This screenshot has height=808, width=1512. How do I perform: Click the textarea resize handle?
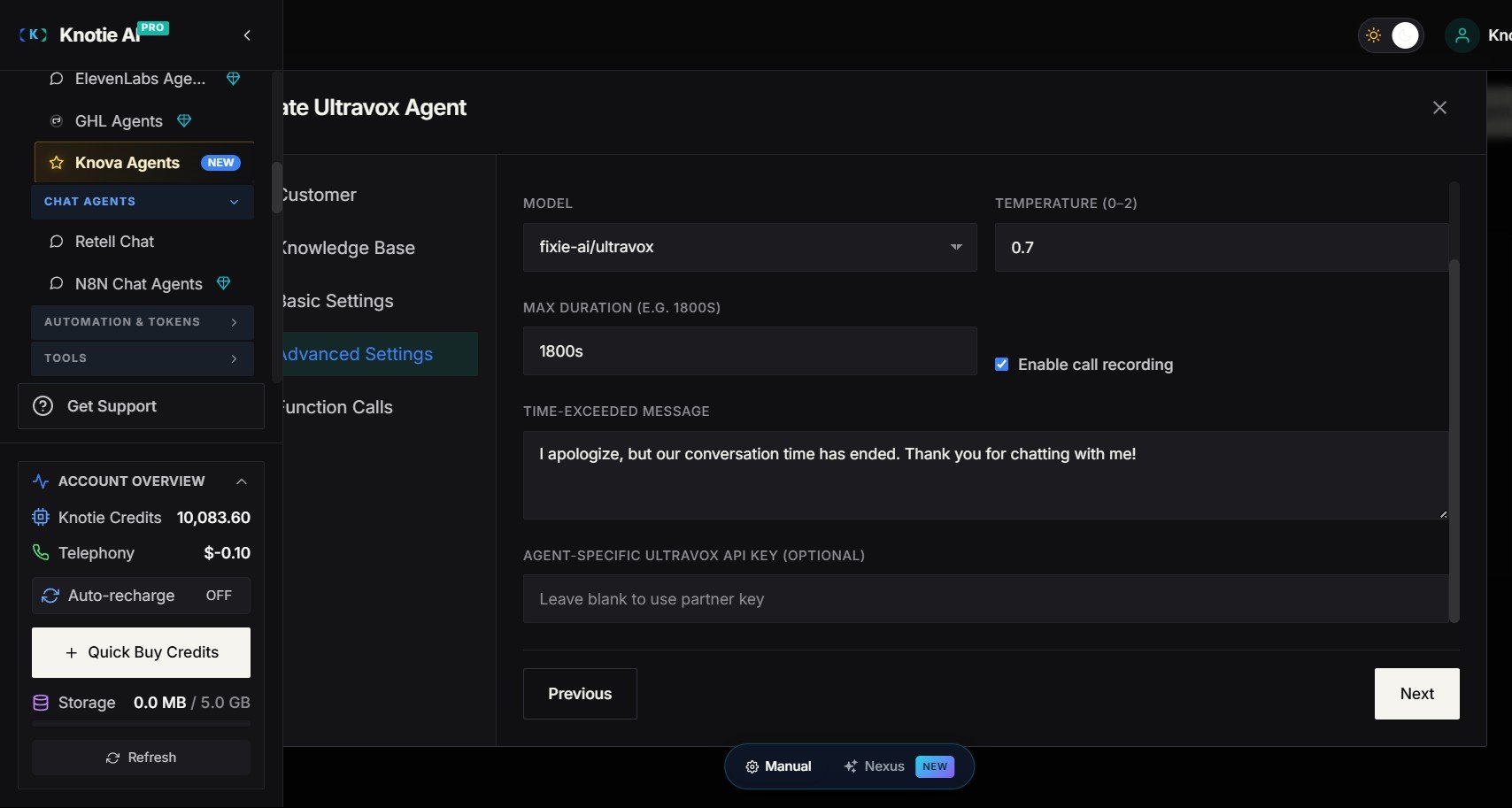(x=1443, y=513)
